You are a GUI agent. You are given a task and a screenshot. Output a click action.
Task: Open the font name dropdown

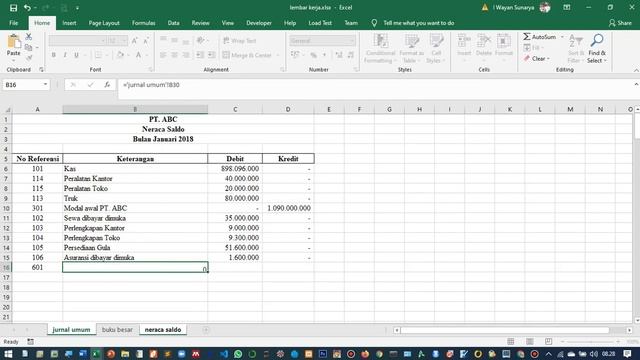point(103,41)
